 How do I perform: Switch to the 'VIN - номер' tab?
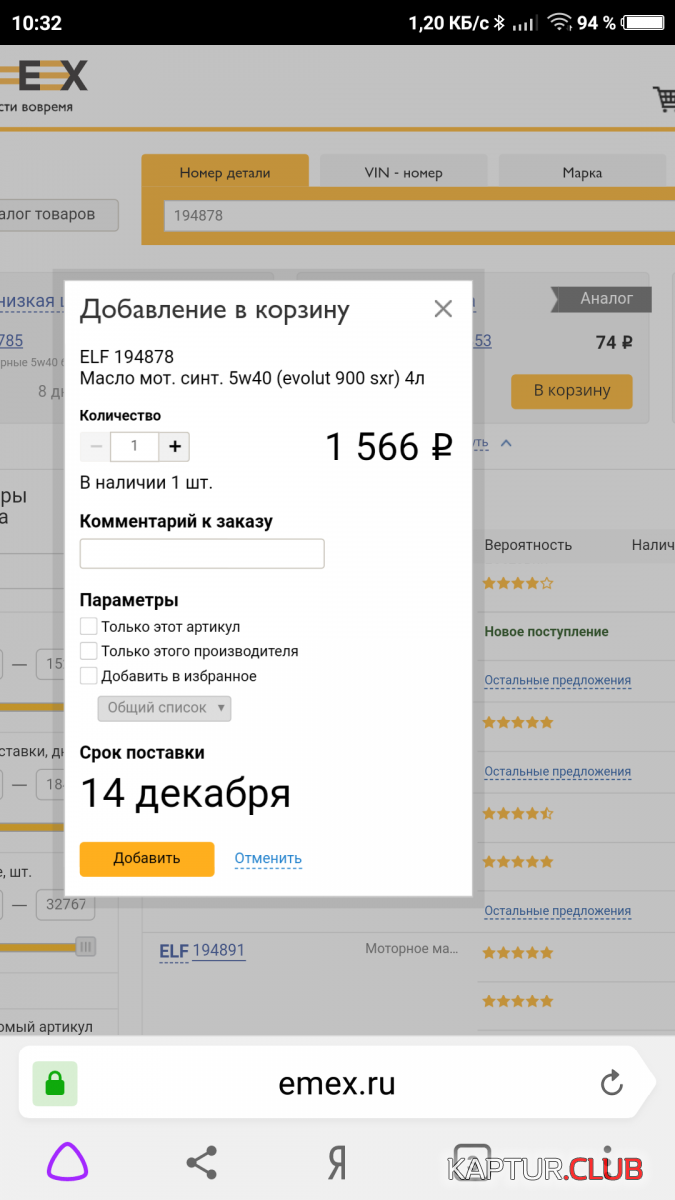(x=403, y=172)
